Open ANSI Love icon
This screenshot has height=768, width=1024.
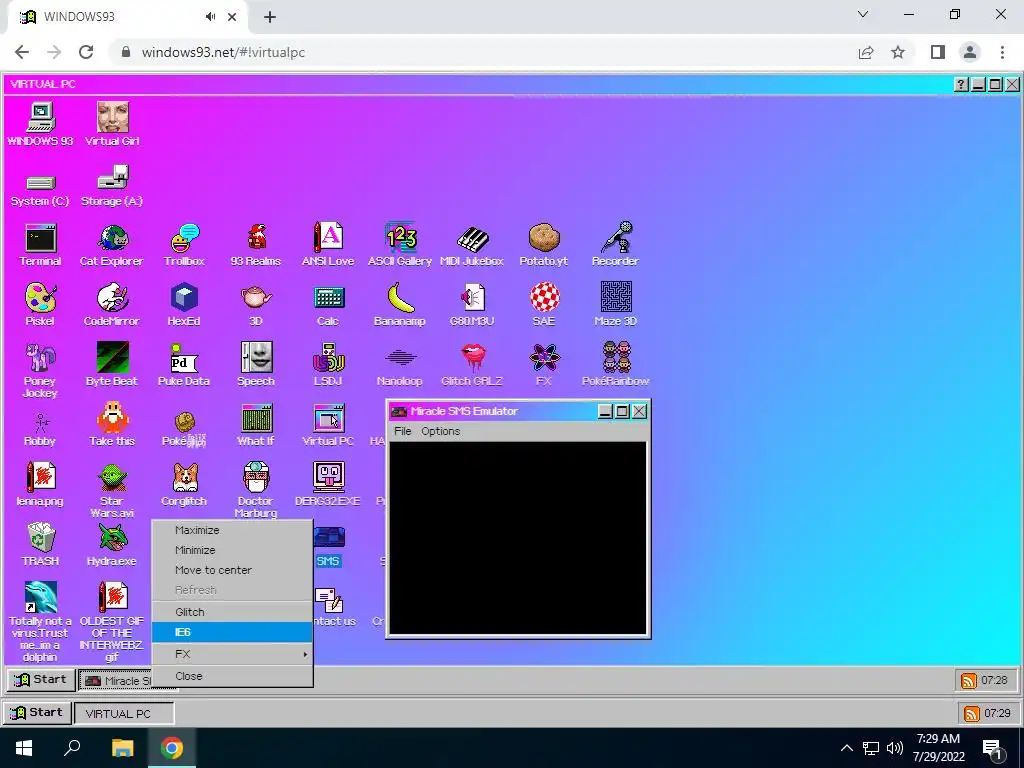pyautogui.click(x=328, y=246)
